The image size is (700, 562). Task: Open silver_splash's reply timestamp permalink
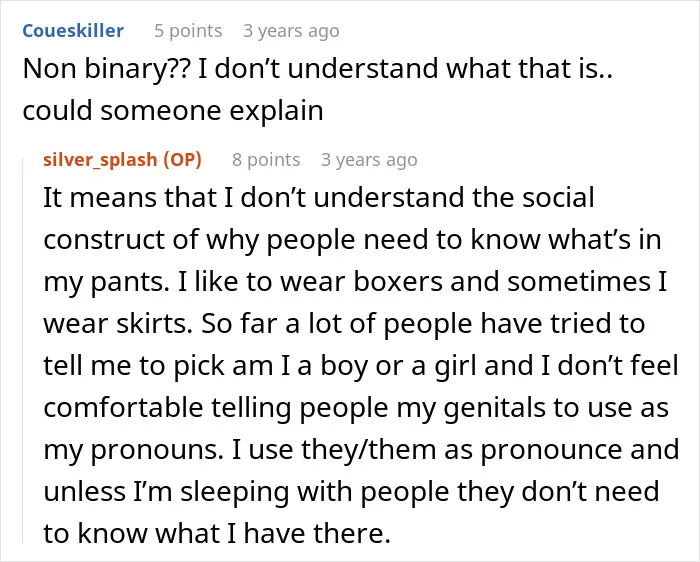click(369, 160)
